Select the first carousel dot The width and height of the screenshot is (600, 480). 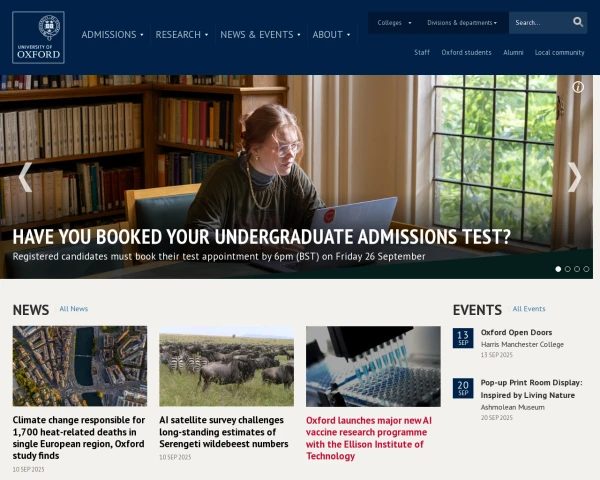click(x=558, y=269)
